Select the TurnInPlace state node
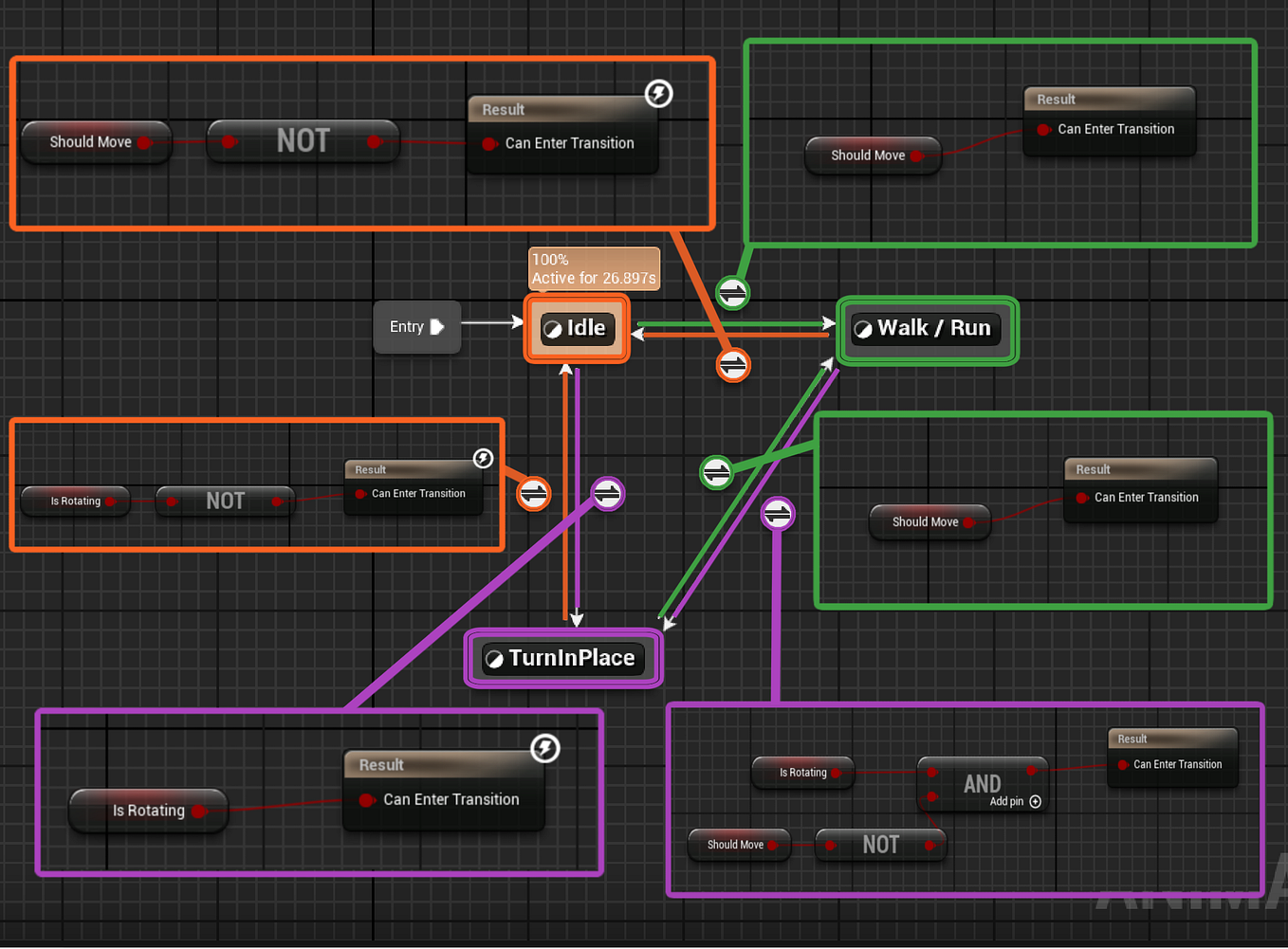Image resolution: width=1288 pixels, height=949 pixels. (x=563, y=657)
